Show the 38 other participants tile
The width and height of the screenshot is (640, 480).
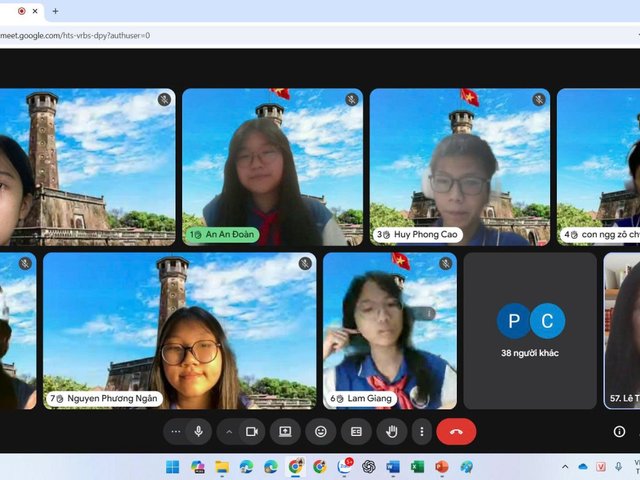point(530,330)
